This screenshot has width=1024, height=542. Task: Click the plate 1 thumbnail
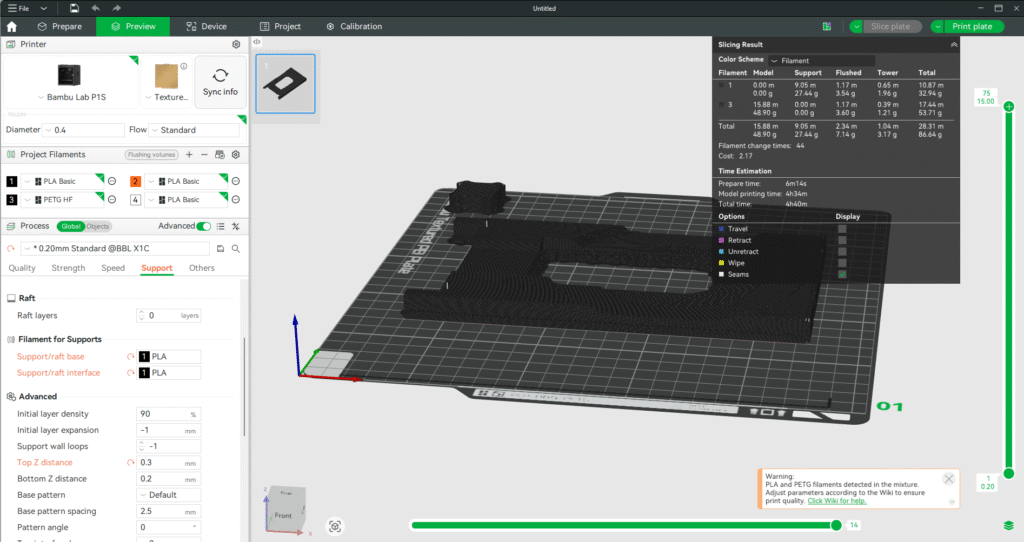click(x=285, y=84)
